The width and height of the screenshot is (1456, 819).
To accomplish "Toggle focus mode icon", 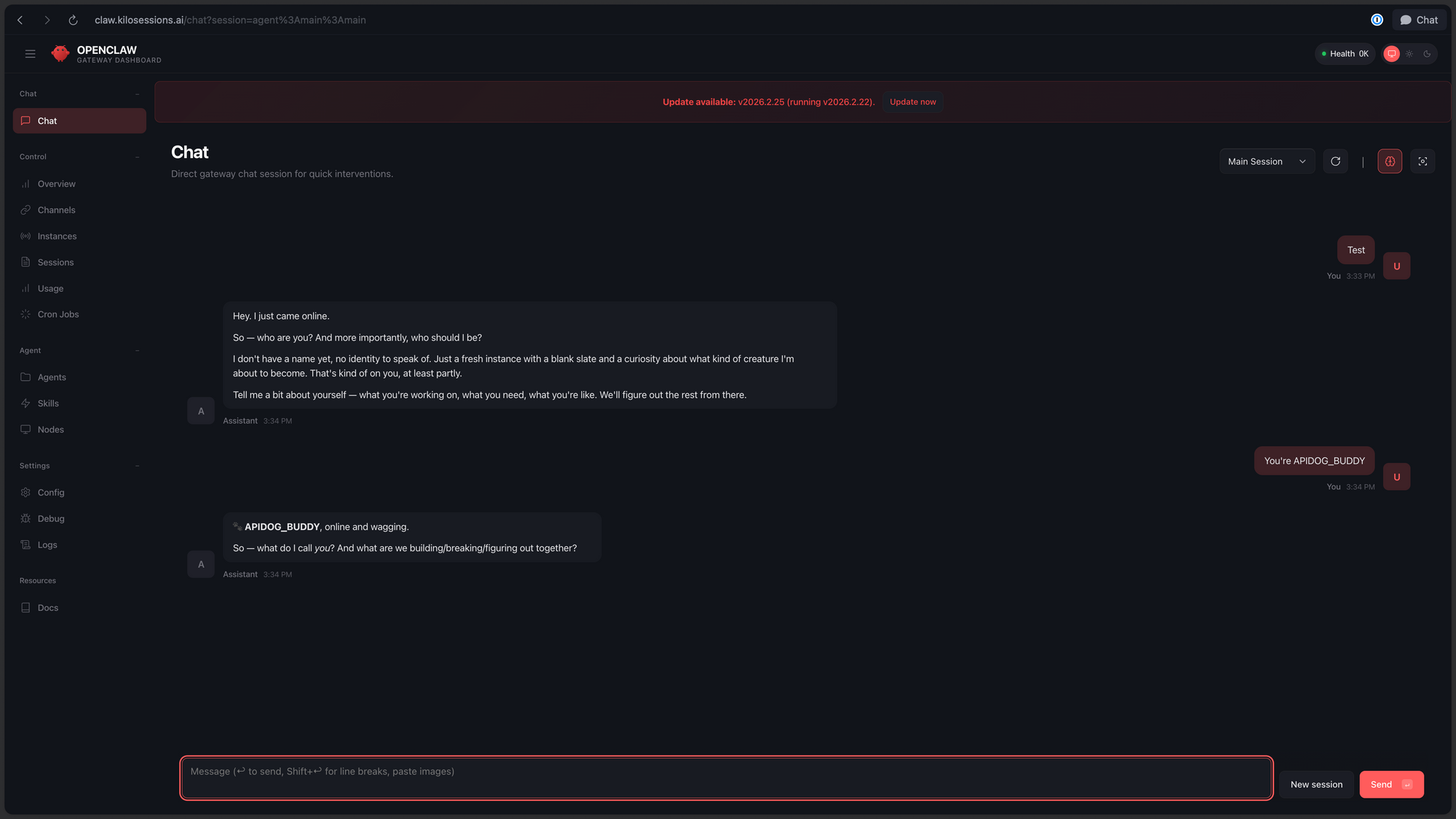I will coord(1423,162).
